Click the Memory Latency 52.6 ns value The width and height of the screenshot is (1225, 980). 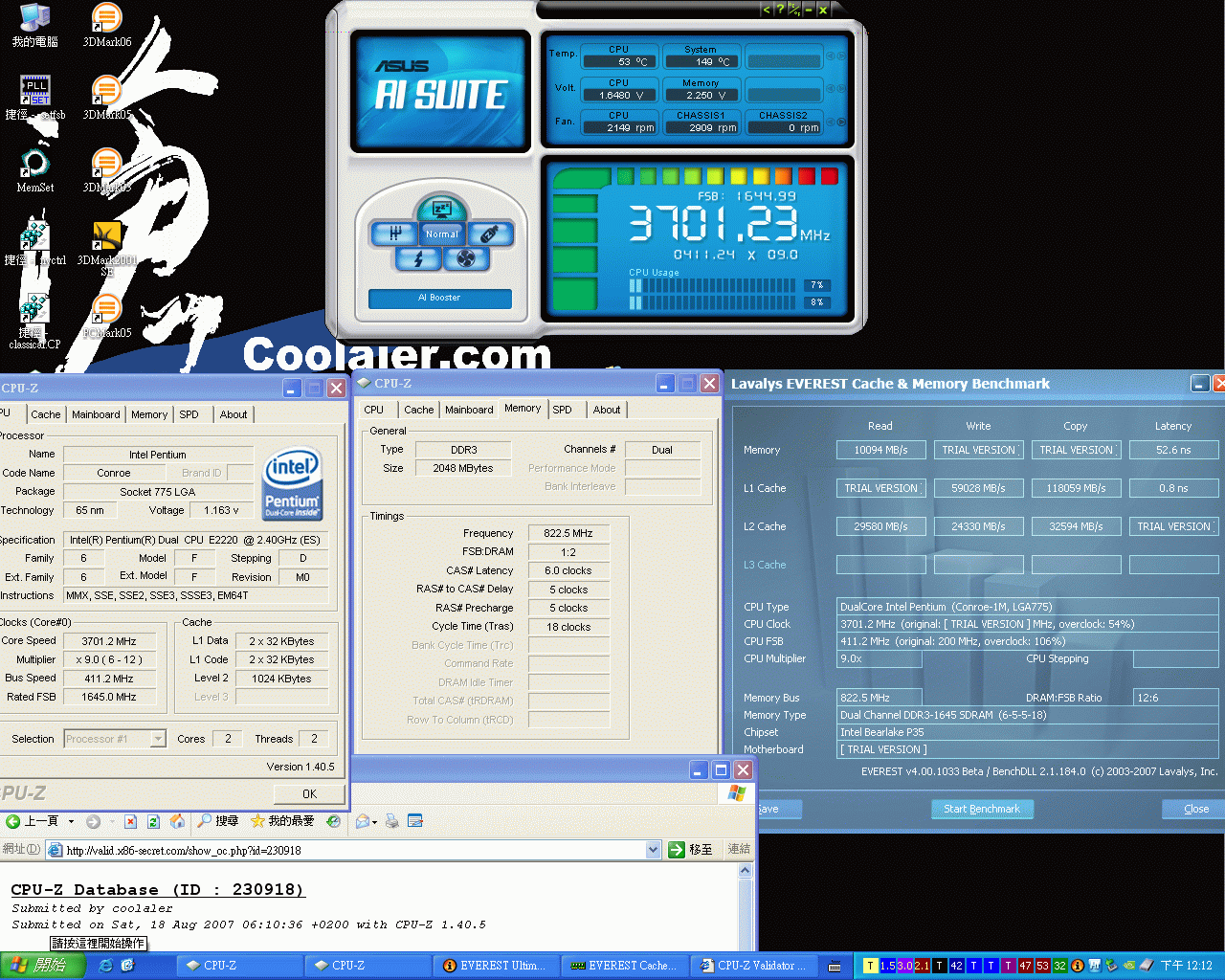(1173, 450)
